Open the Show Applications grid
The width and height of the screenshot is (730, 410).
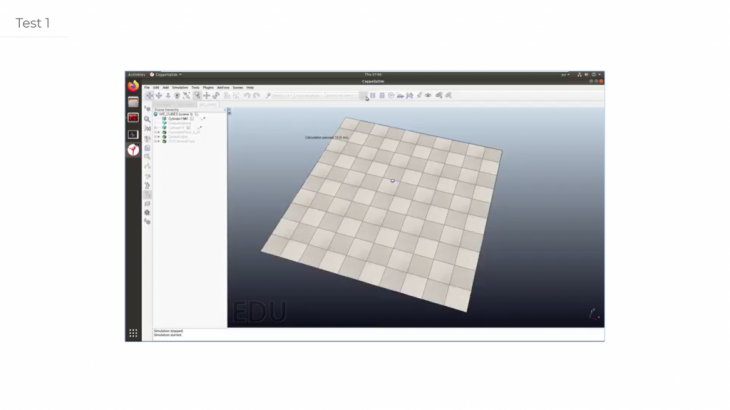click(x=133, y=333)
